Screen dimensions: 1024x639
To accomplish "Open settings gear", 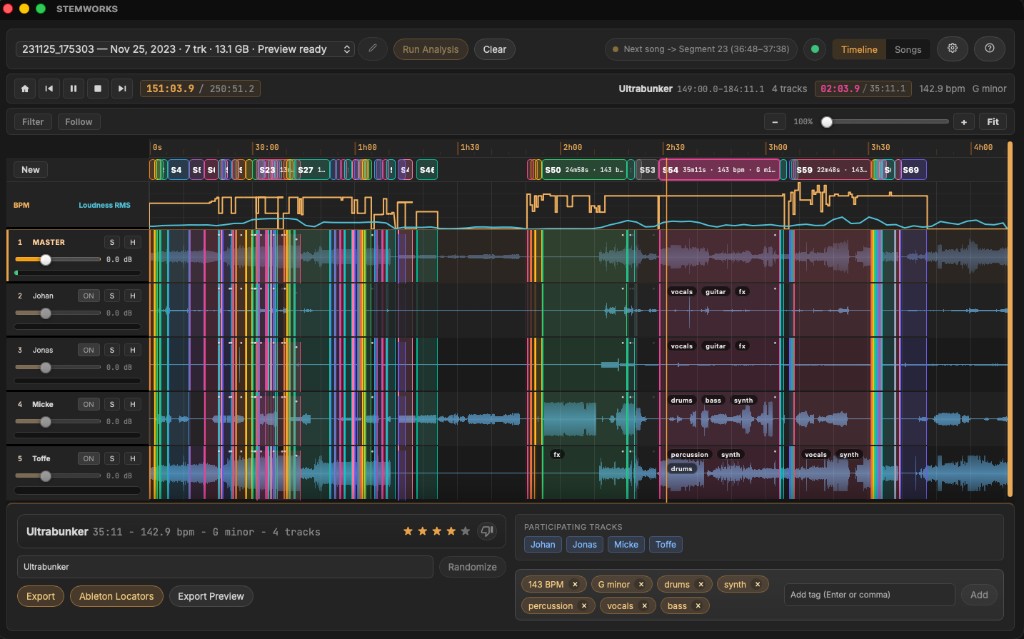I will click(x=952, y=48).
